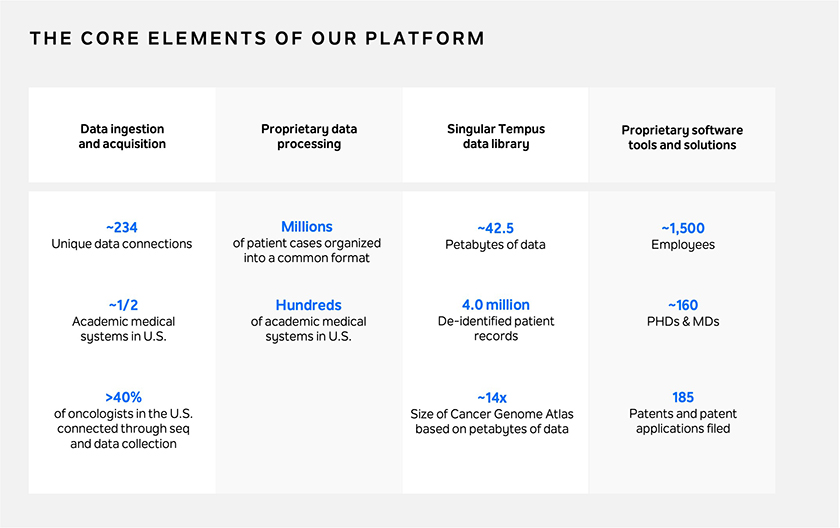Select the "De-identified patient records" text
840x528 pixels.
pos(496,328)
